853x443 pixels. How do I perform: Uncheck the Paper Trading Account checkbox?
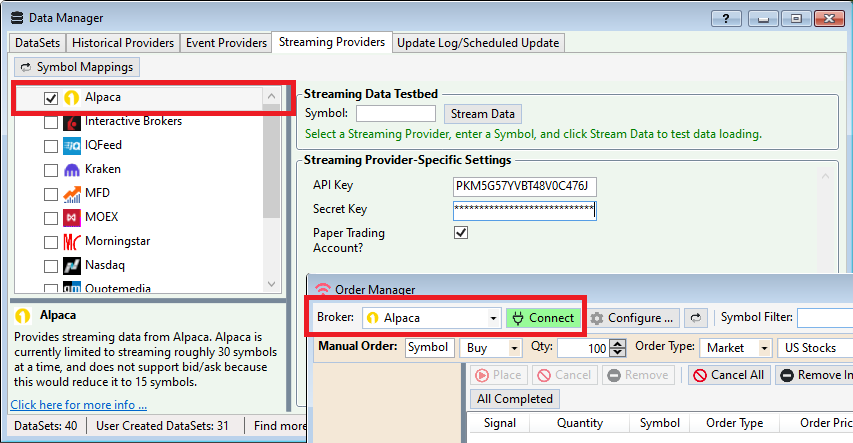click(461, 233)
